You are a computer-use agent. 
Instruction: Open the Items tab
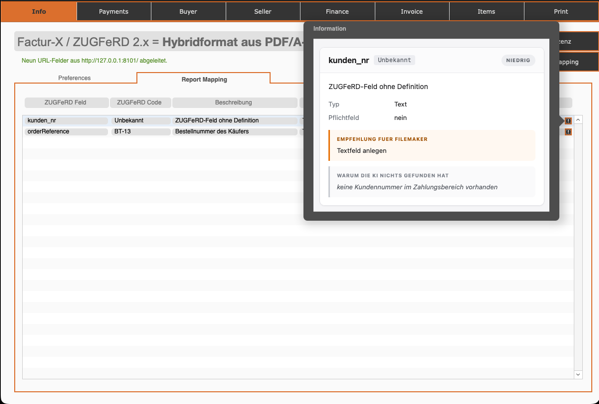point(486,11)
